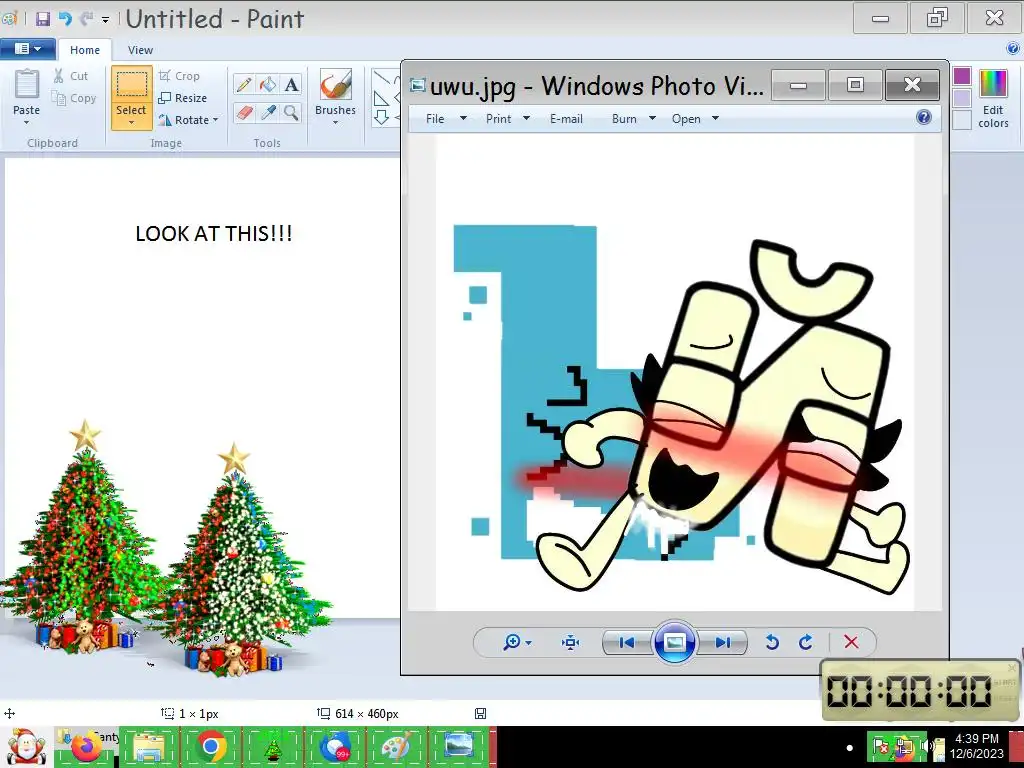Open Paint help question mark icon
The height and width of the screenshot is (768, 1024).
[1013, 48]
